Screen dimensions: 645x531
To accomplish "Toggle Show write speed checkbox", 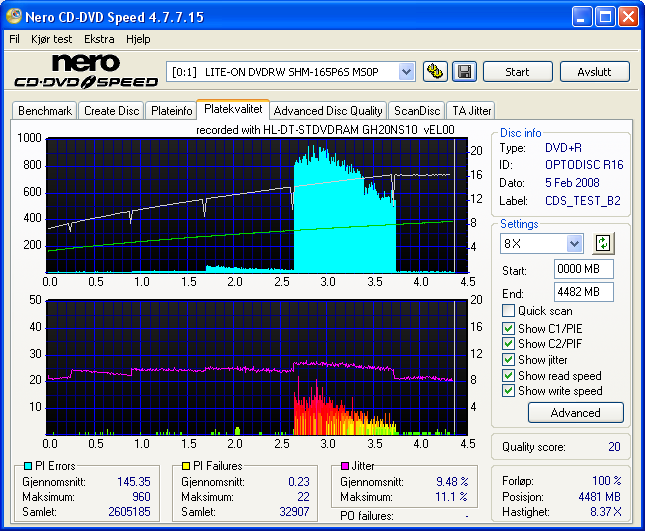I will coord(508,390).
